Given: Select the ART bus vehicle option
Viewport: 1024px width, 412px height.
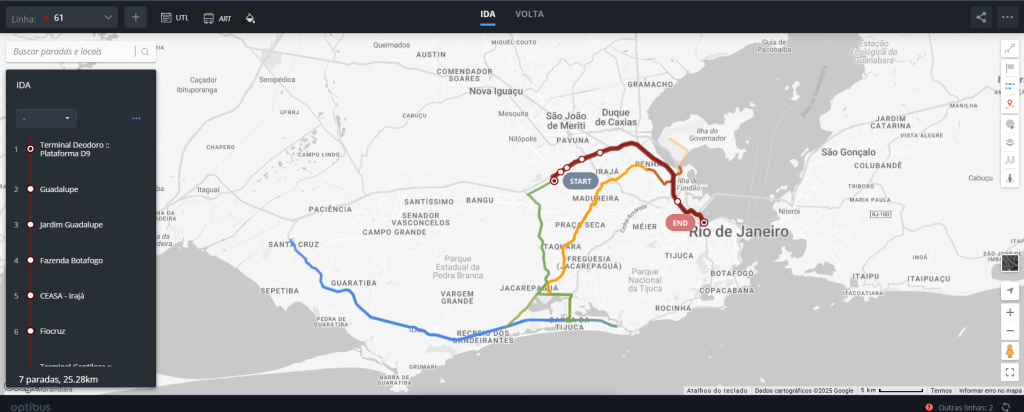Looking at the screenshot, I should click(x=217, y=18).
